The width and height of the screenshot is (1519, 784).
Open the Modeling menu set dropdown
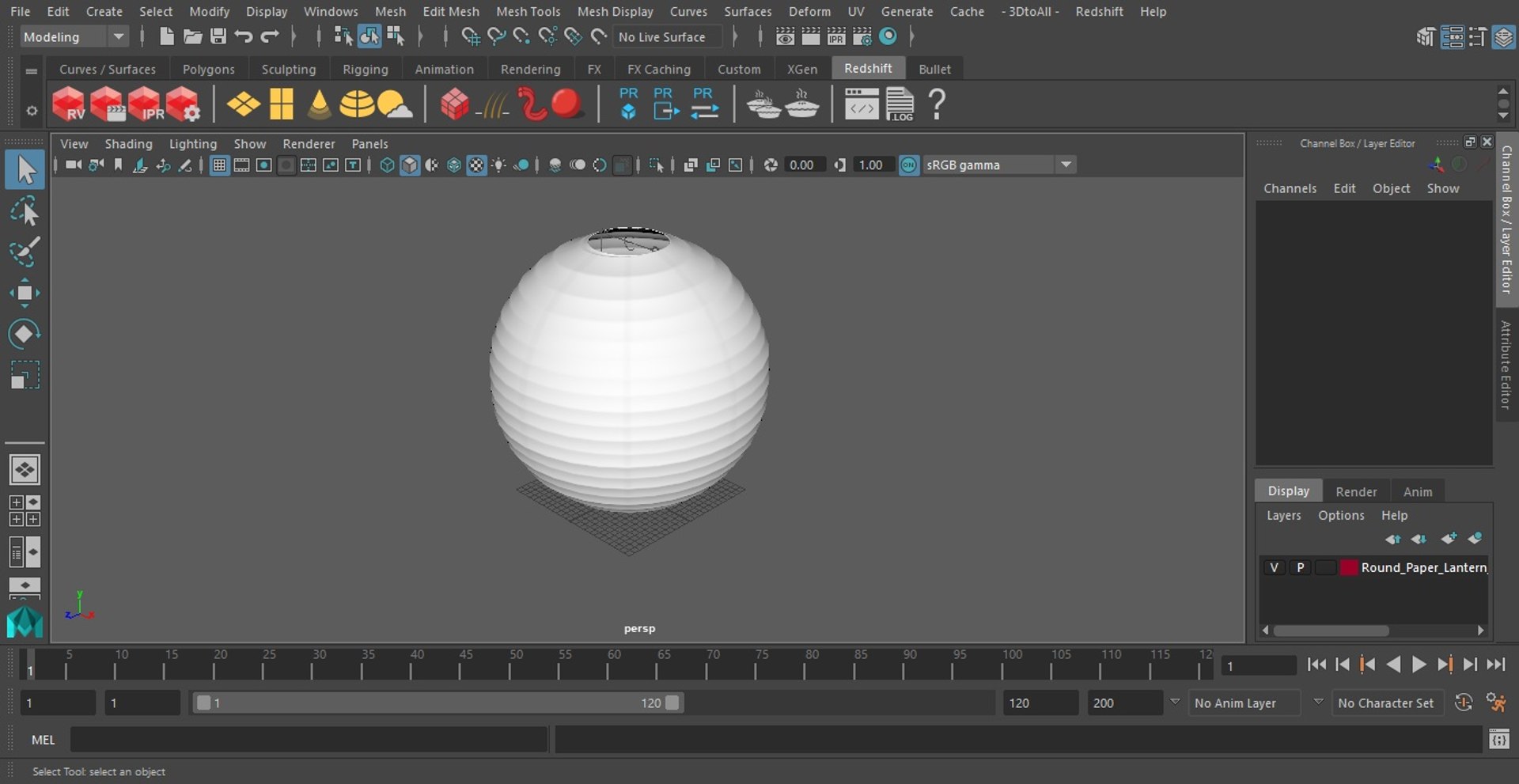tap(74, 36)
